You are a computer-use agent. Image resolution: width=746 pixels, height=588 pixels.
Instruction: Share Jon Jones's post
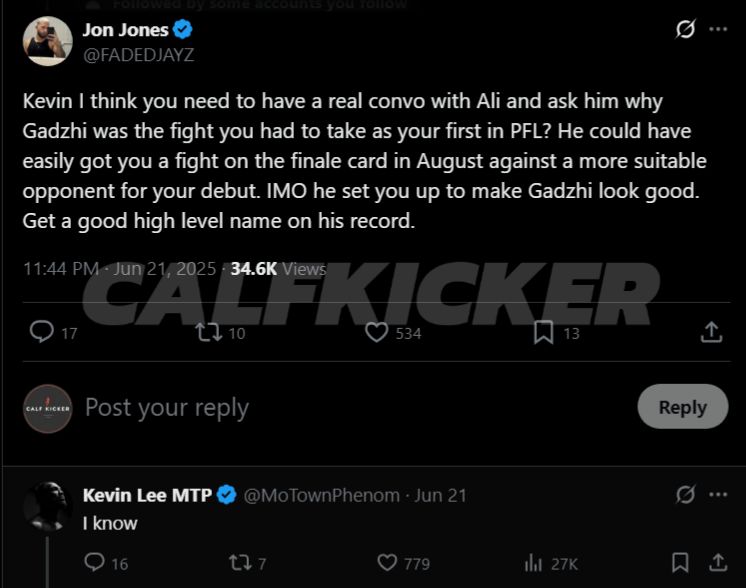point(711,332)
